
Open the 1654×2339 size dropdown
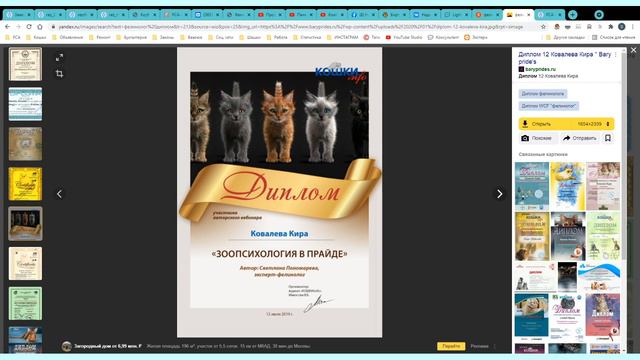click(593, 124)
